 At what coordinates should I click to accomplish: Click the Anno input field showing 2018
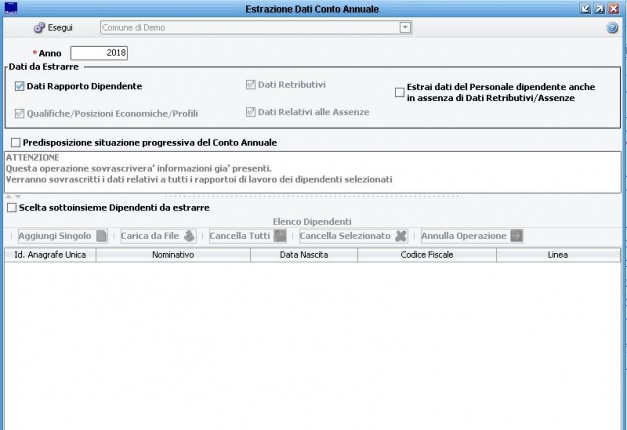99,53
